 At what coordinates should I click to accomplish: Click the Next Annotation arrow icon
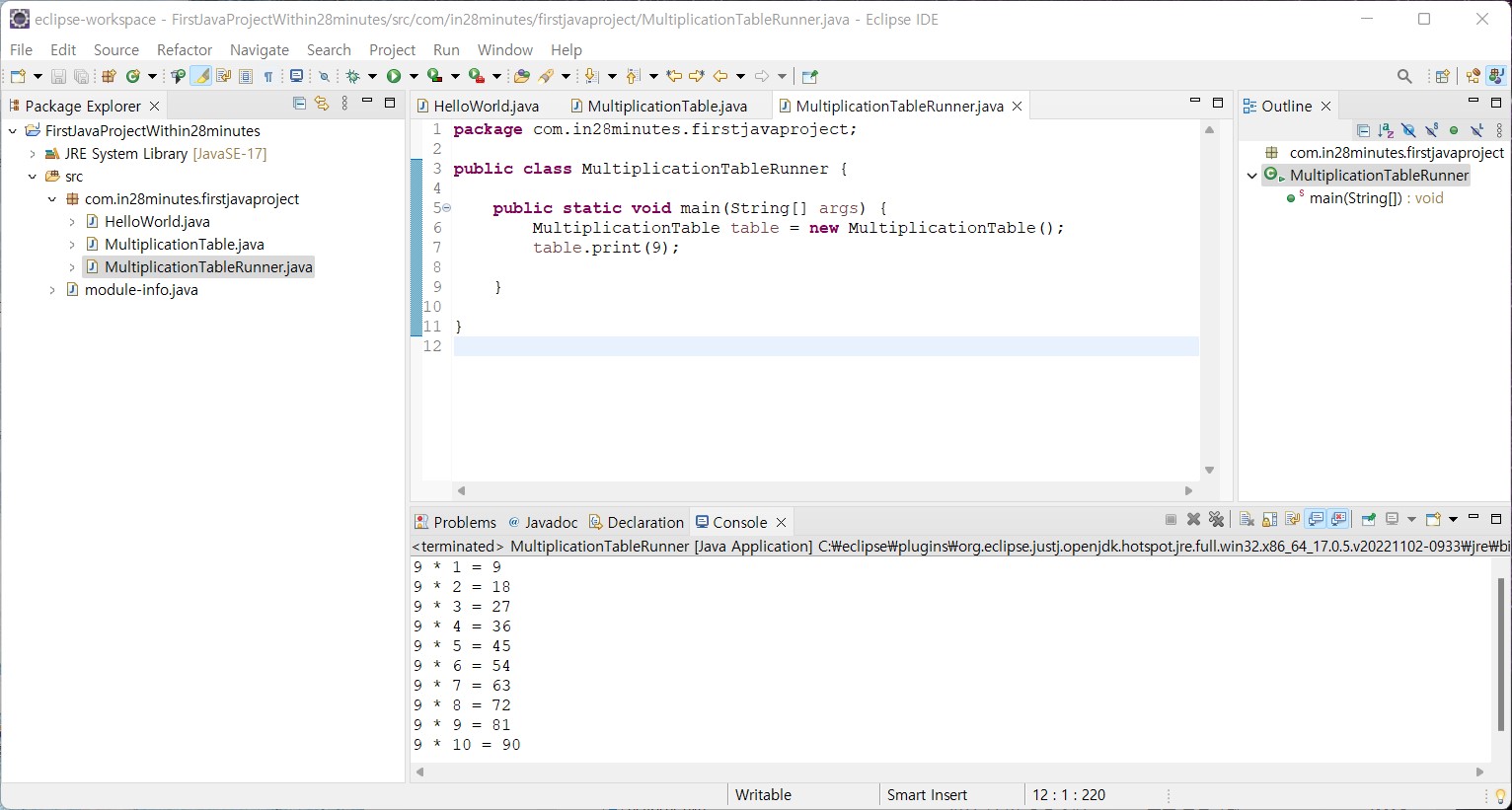pos(591,76)
